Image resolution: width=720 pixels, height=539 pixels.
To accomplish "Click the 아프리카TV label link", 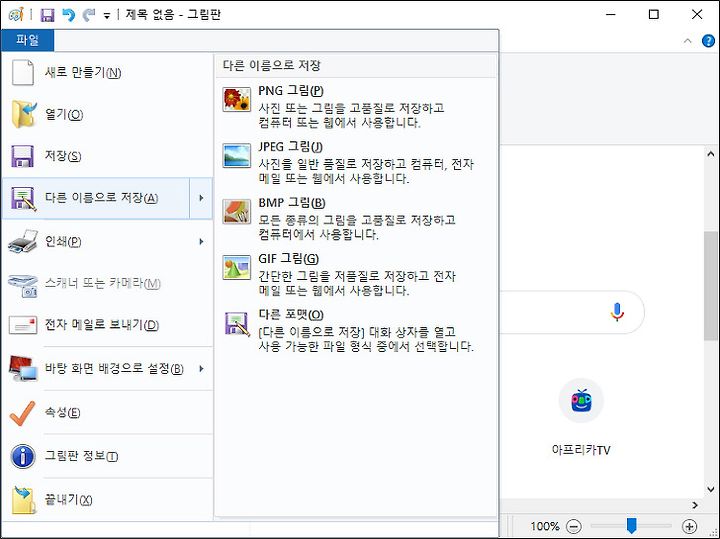I will 581,450.
